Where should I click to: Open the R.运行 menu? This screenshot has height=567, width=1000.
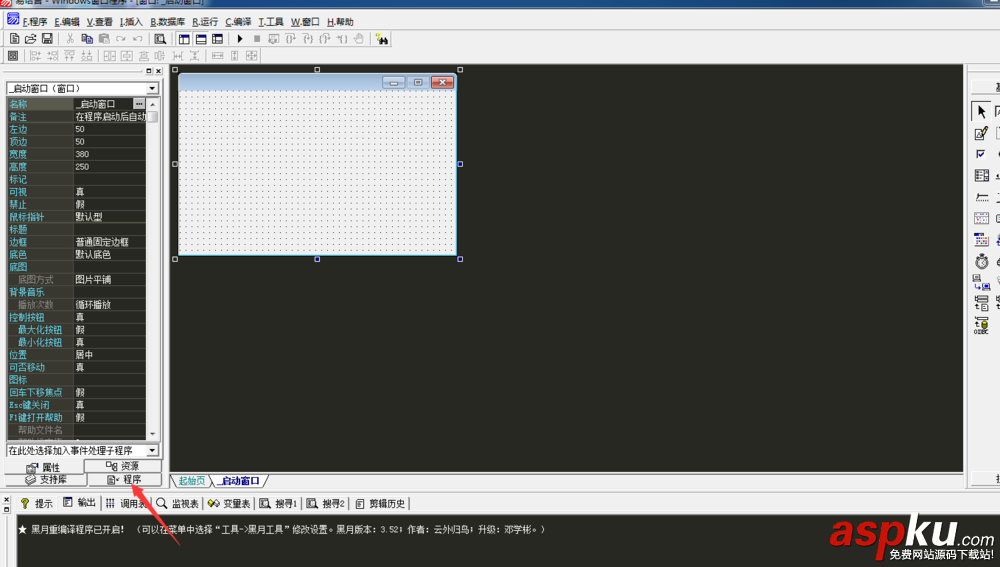pos(205,22)
